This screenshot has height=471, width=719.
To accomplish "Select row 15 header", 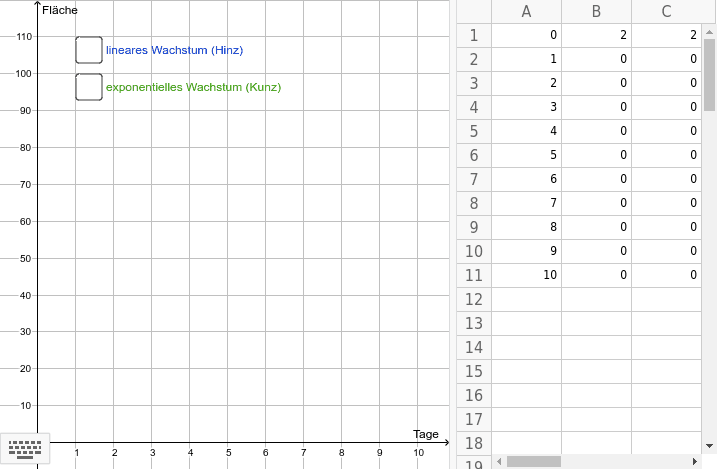I will tap(474, 371).
